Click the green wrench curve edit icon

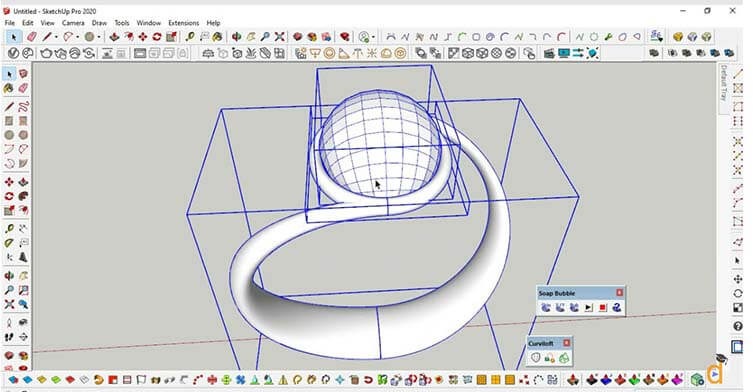608,37
